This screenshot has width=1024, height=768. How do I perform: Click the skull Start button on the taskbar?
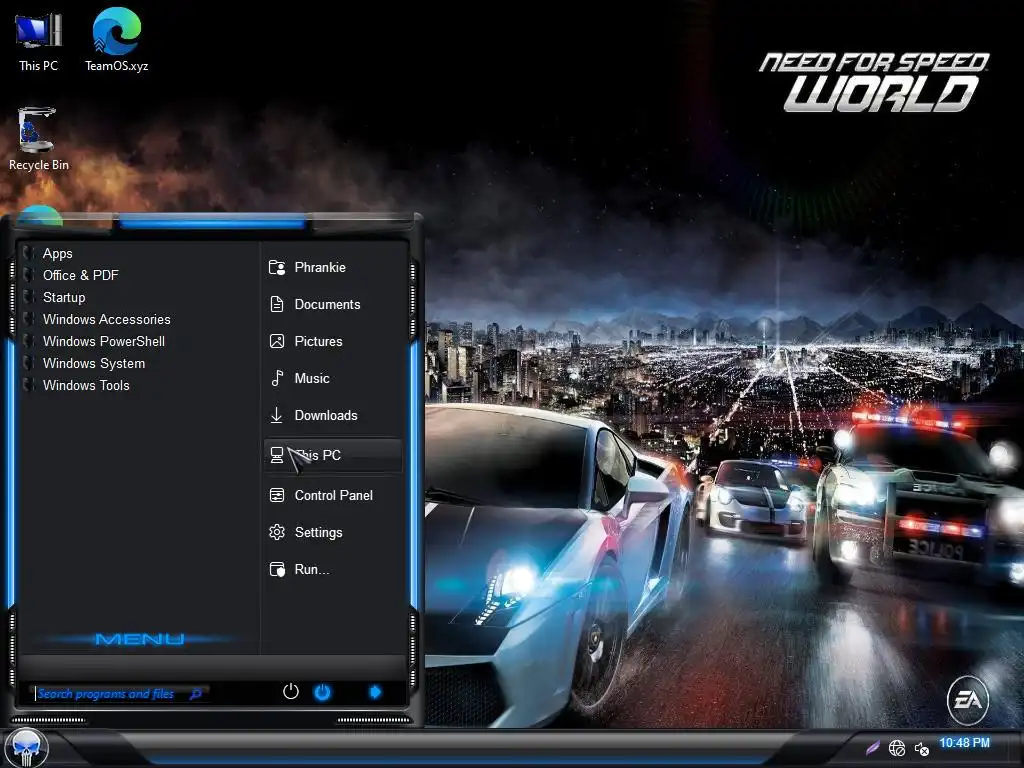coord(26,748)
